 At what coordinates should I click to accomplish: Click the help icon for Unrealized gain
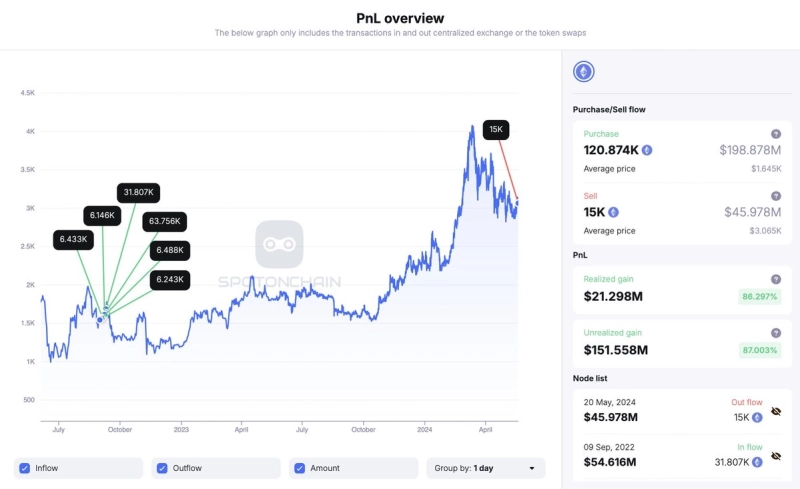[776, 333]
